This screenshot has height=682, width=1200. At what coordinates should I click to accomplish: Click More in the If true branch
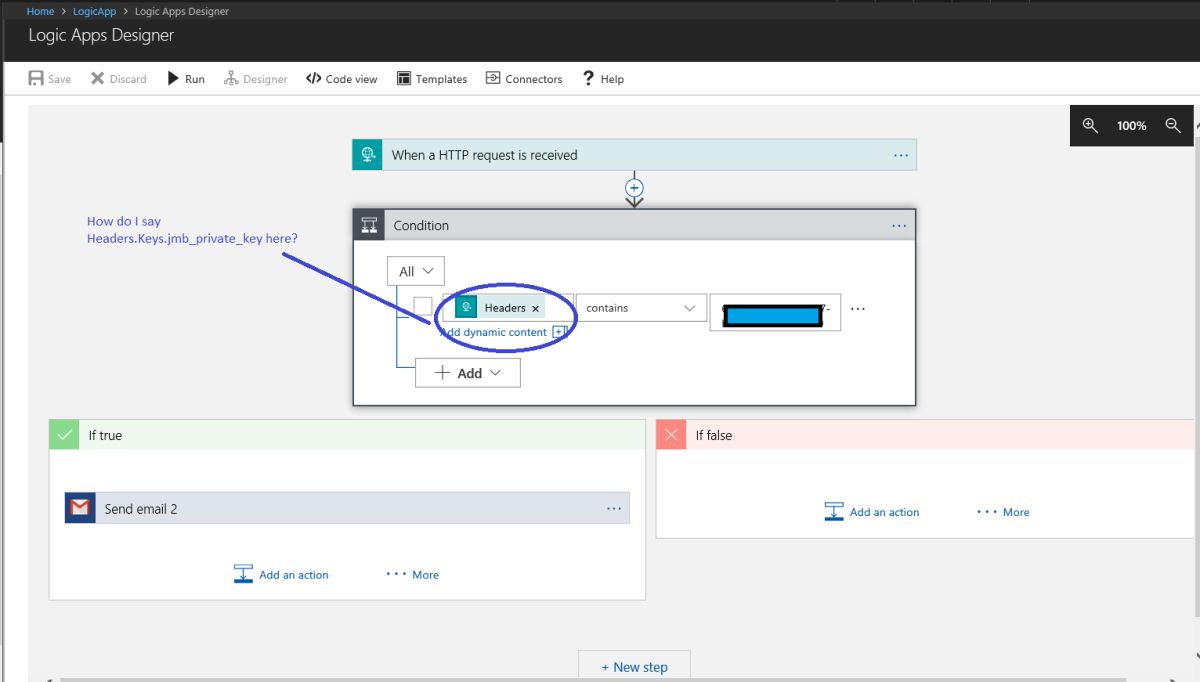tap(412, 575)
